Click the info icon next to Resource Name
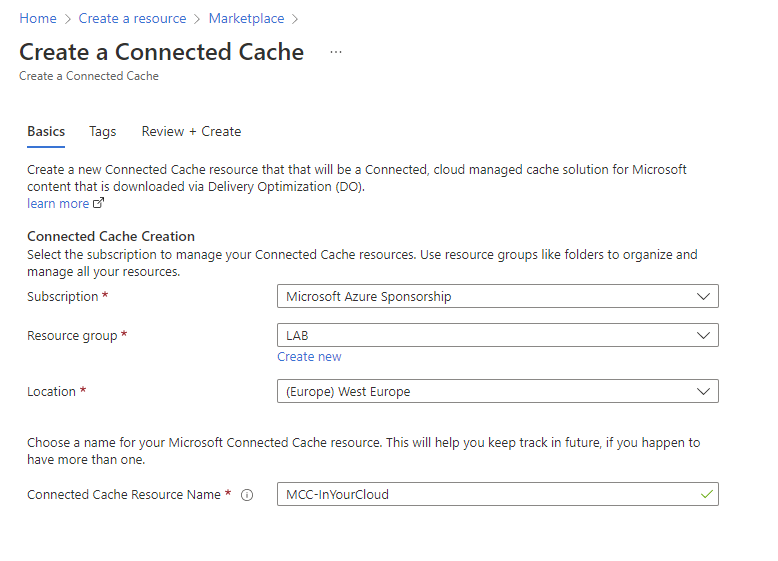The height and width of the screenshot is (561, 778). tap(247, 494)
